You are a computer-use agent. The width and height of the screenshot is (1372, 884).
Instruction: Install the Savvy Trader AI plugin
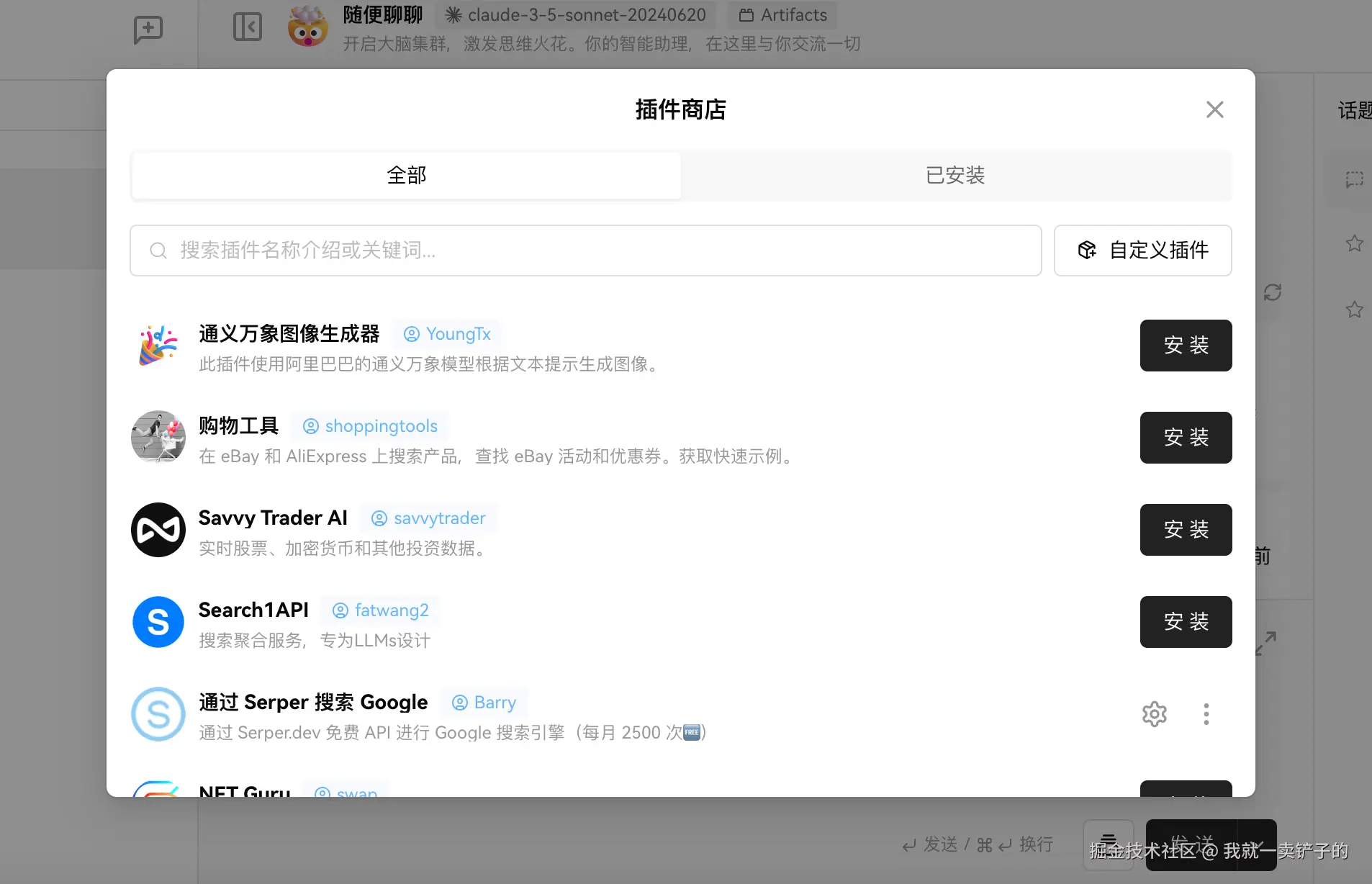(x=1186, y=530)
